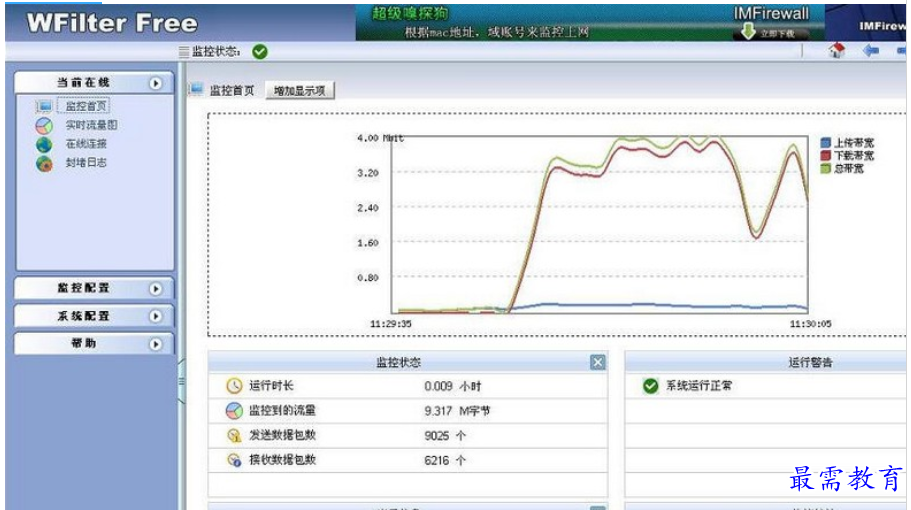Click the 监控状态: label in the top bar

(216, 52)
